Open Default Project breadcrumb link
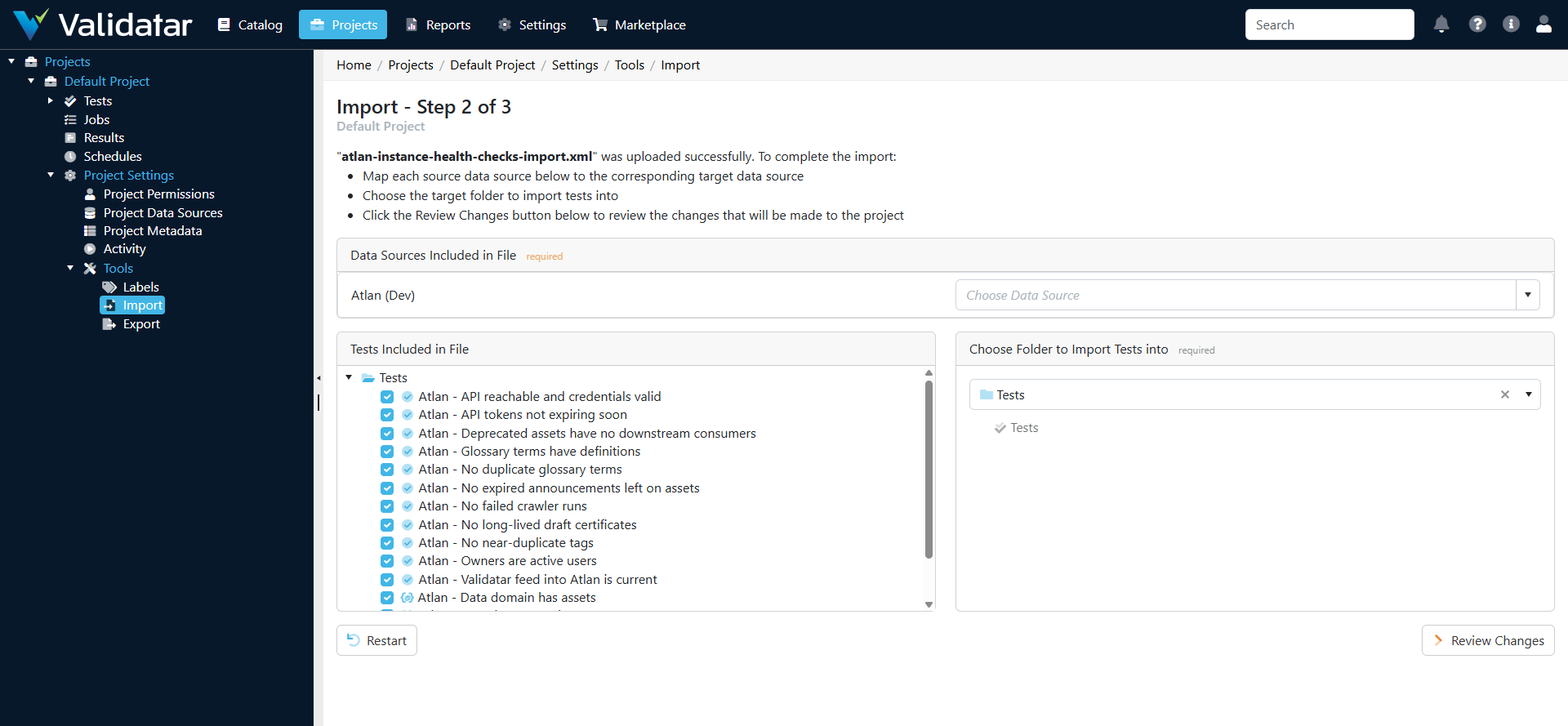The width and height of the screenshot is (1568, 726). point(492,65)
